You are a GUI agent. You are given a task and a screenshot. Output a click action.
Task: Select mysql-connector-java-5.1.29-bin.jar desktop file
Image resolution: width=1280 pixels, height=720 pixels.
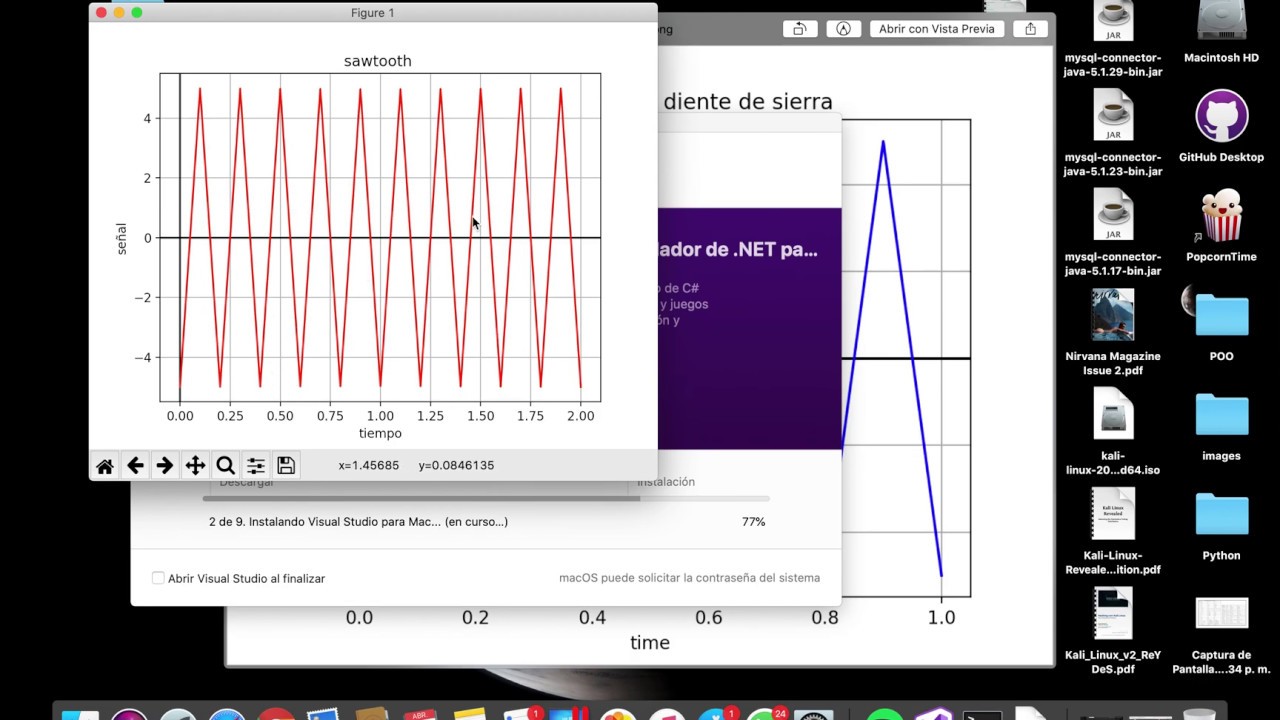coord(1113,40)
